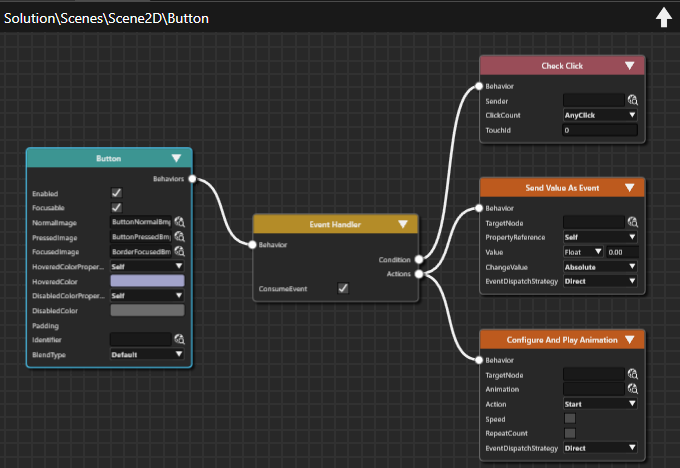Click the TouchId input field
The height and width of the screenshot is (468, 680).
pyautogui.click(x=600, y=130)
